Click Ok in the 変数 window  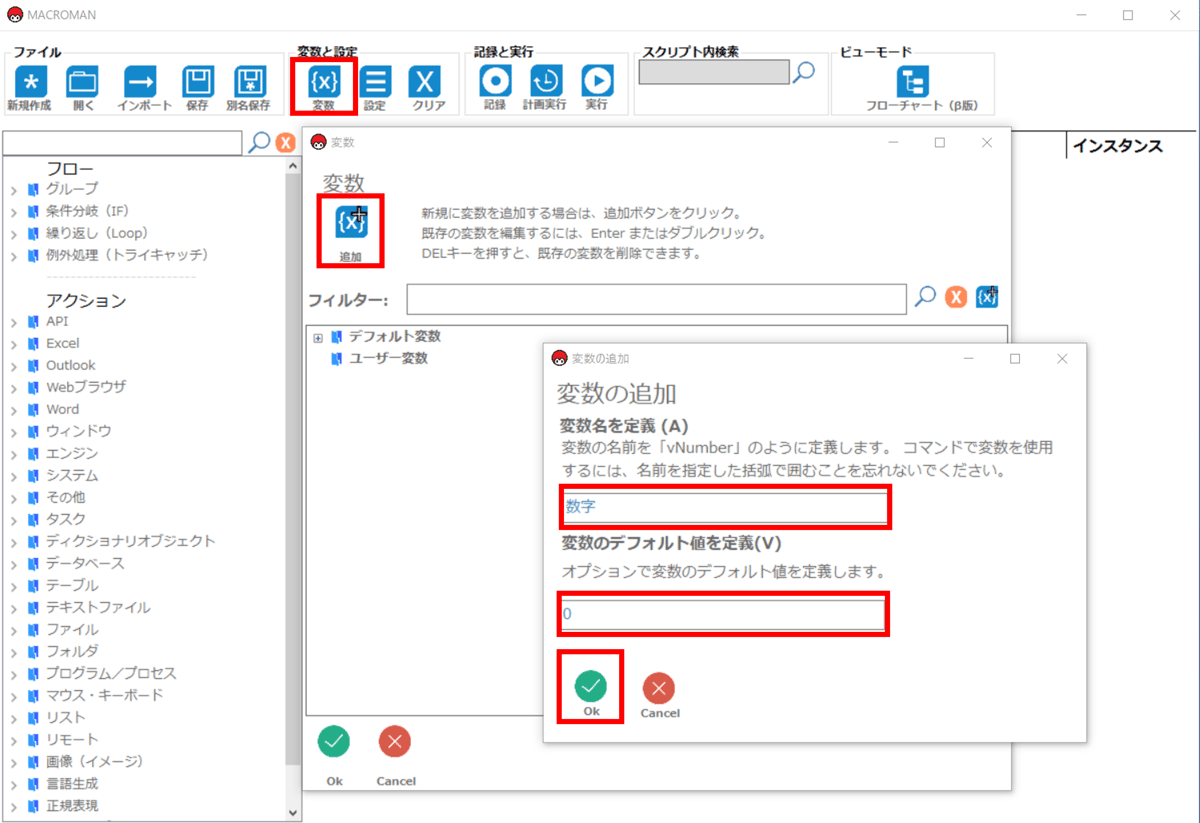[x=334, y=741]
